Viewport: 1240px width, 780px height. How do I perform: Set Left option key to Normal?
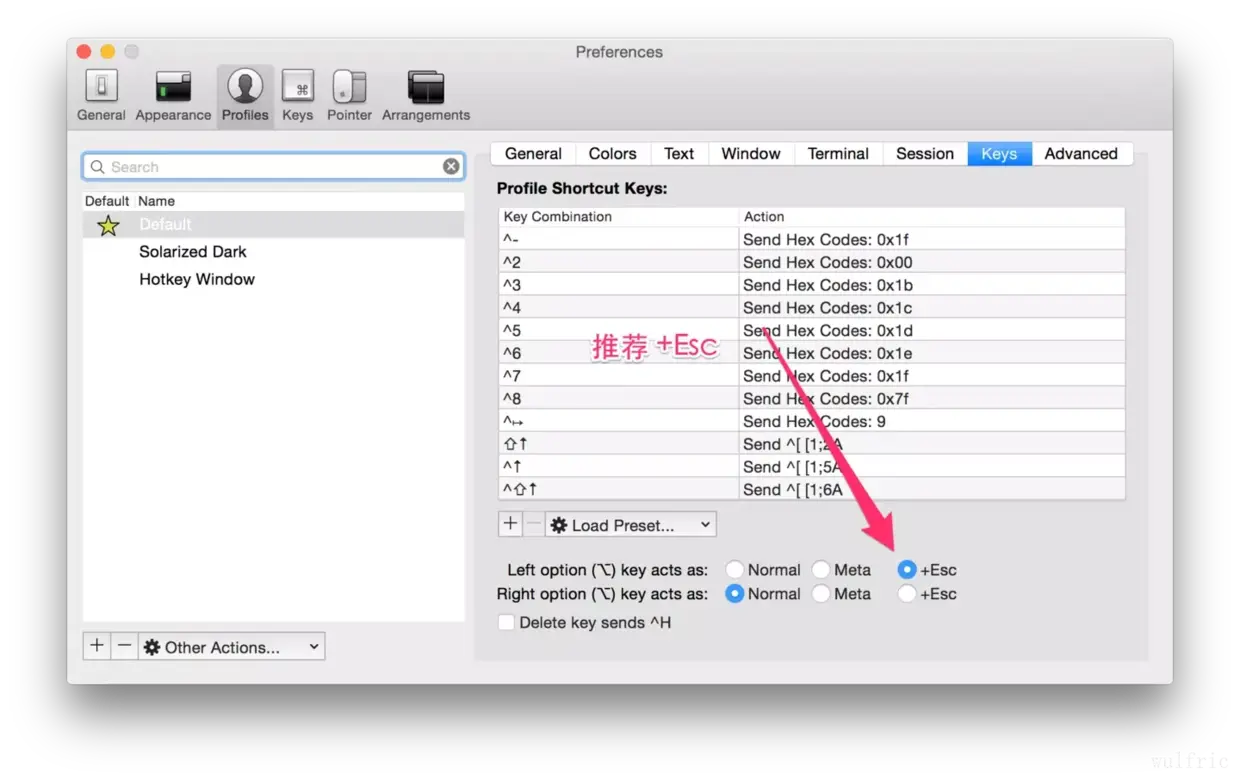point(734,570)
